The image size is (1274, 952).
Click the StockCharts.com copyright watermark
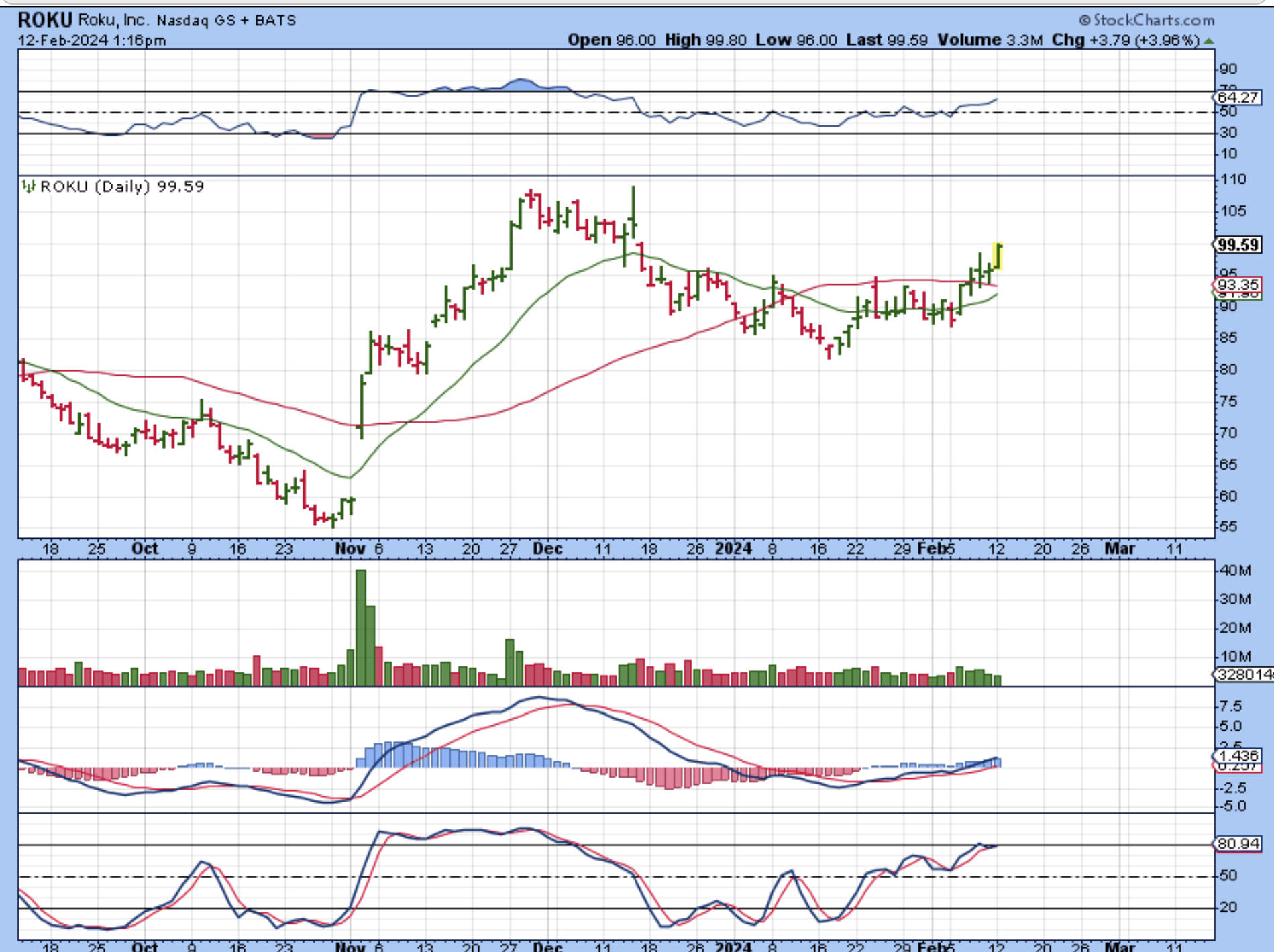1147,20
